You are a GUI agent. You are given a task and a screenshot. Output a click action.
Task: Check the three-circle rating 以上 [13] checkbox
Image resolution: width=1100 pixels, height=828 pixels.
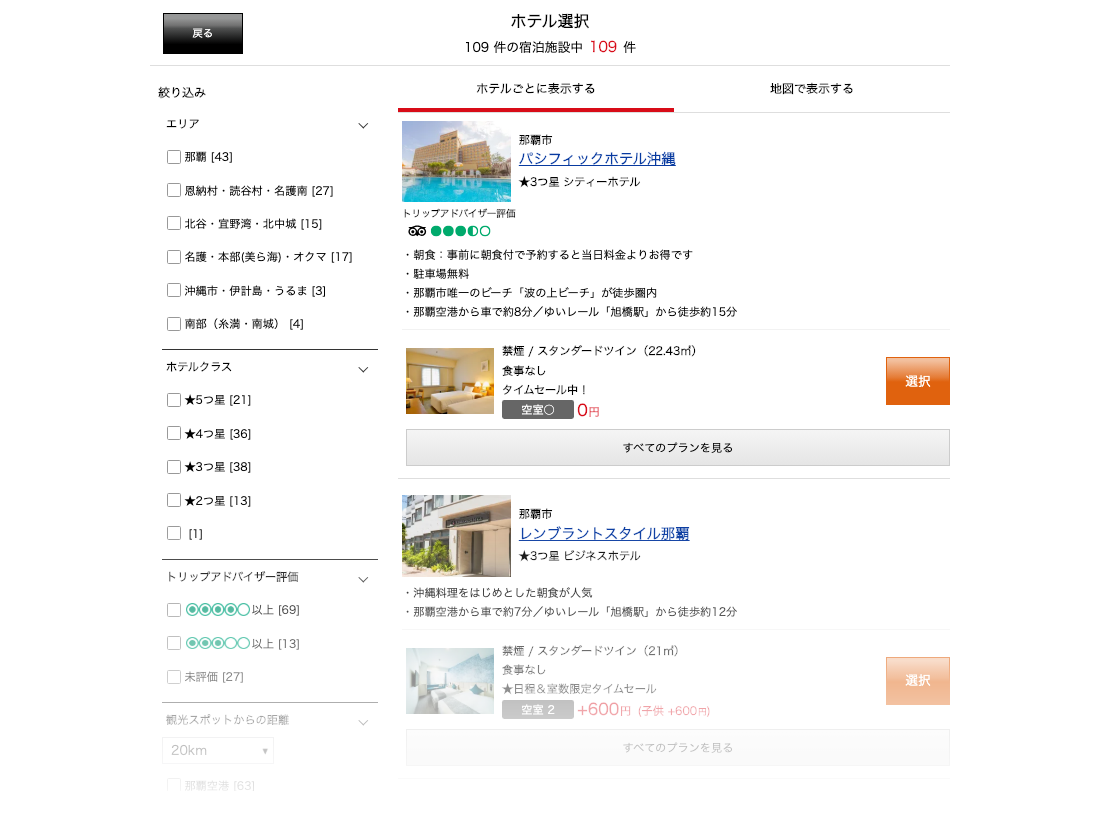(x=174, y=643)
